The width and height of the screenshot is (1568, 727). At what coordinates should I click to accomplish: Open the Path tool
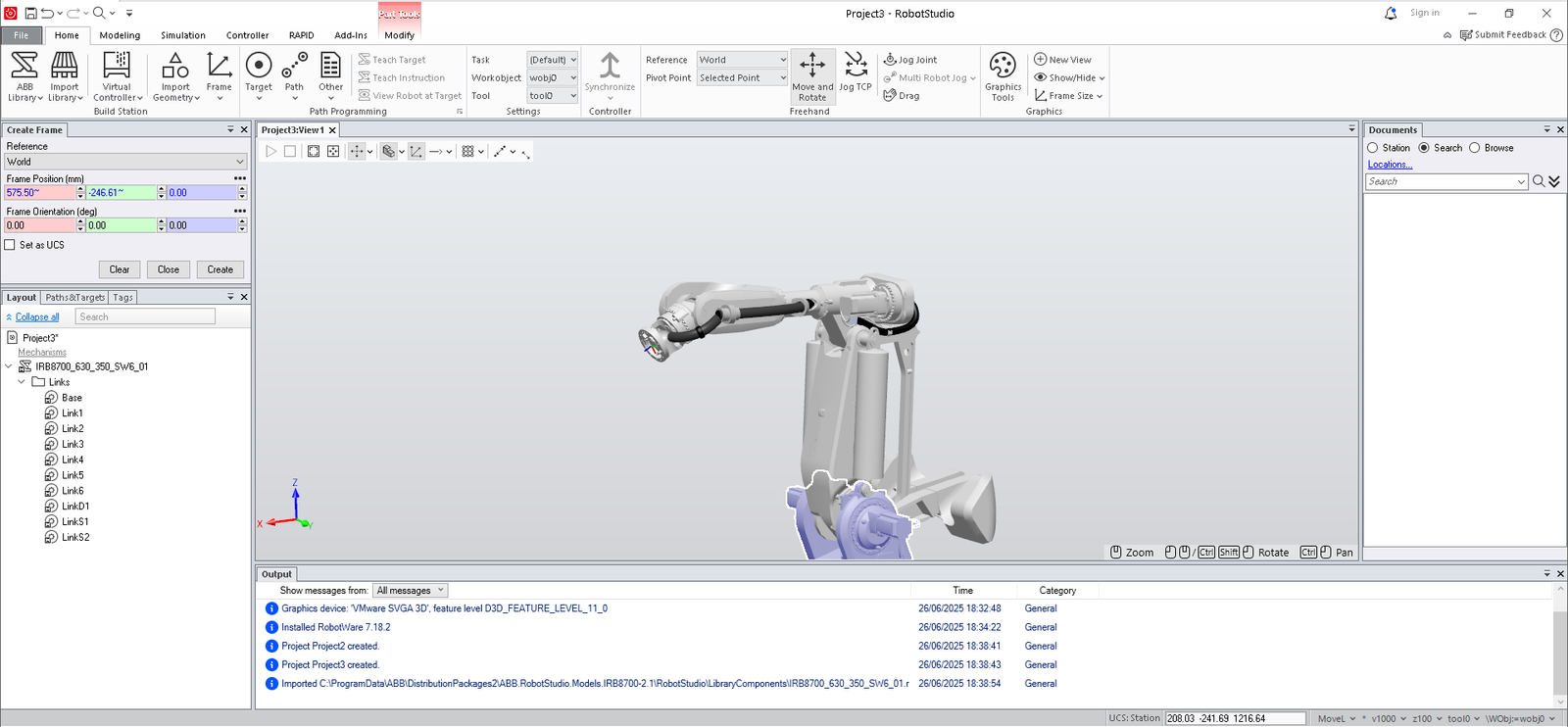point(294,76)
